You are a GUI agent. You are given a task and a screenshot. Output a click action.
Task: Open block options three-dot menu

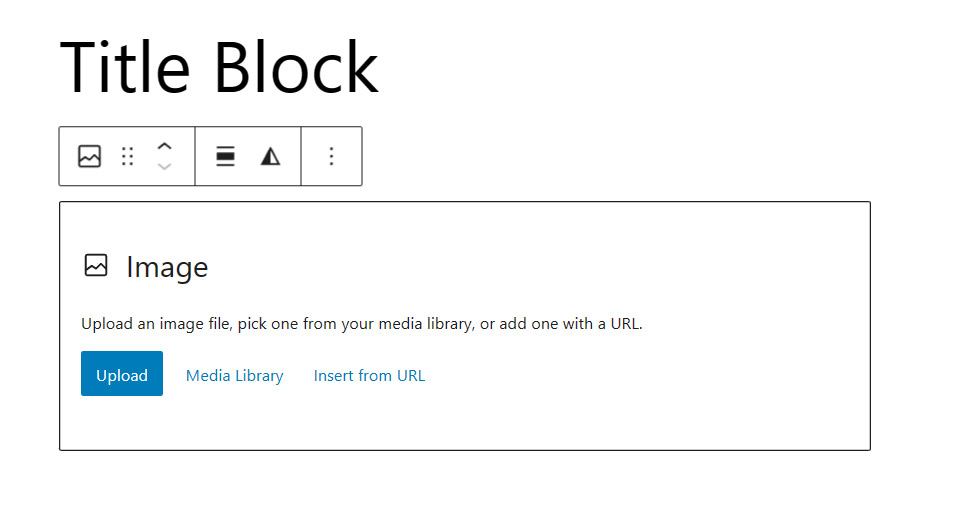332,157
